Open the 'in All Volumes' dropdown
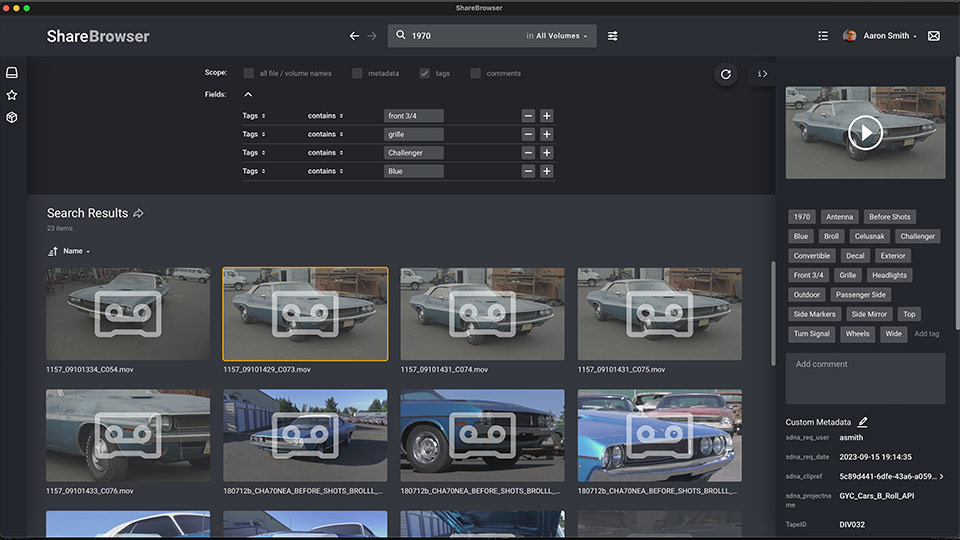The width and height of the screenshot is (960, 540). point(557,36)
